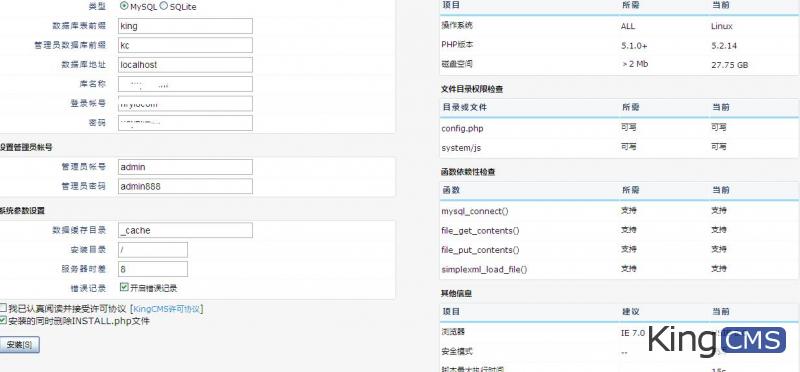
Task: Click the > 2 Mb required space value
Action: (635, 64)
